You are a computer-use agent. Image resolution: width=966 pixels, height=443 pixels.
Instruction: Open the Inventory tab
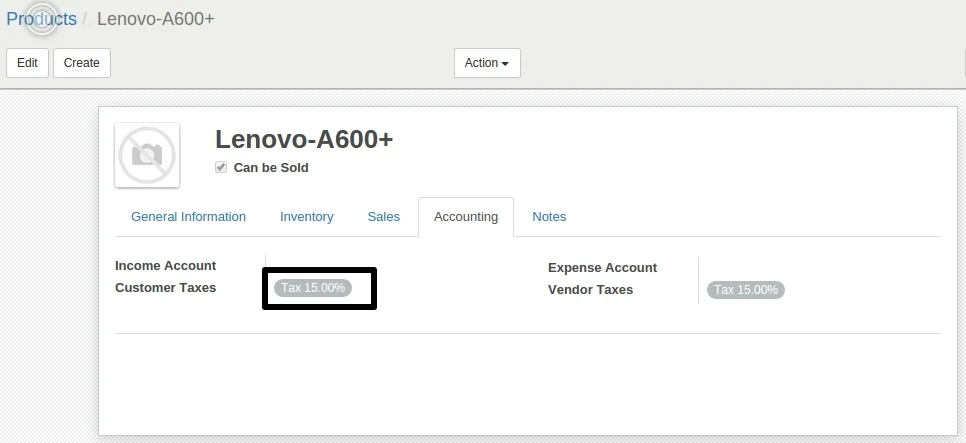[306, 217]
